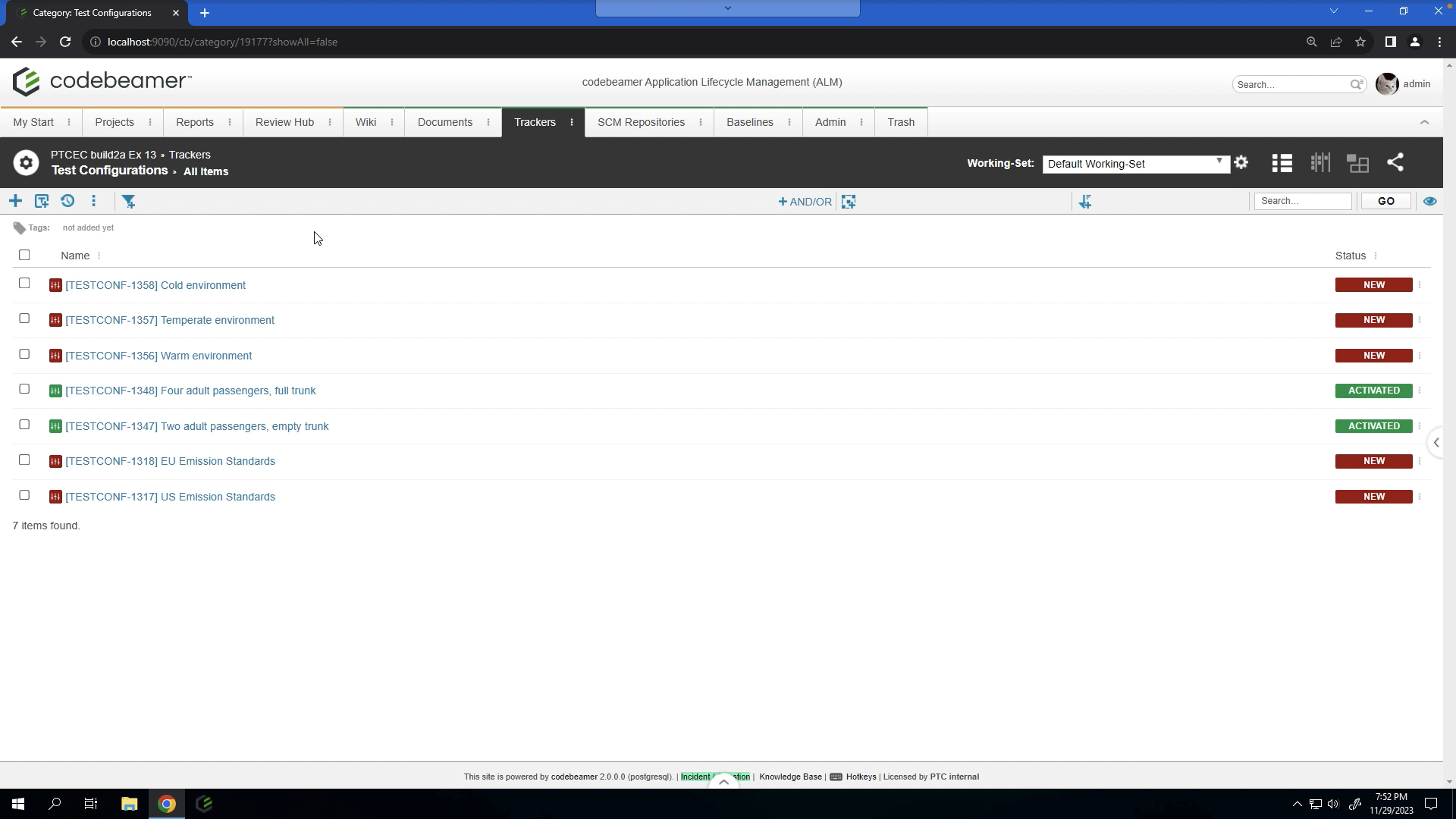The height and width of the screenshot is (819, 1456).
Task: Click the GO search button
Action: (1386, 201)
